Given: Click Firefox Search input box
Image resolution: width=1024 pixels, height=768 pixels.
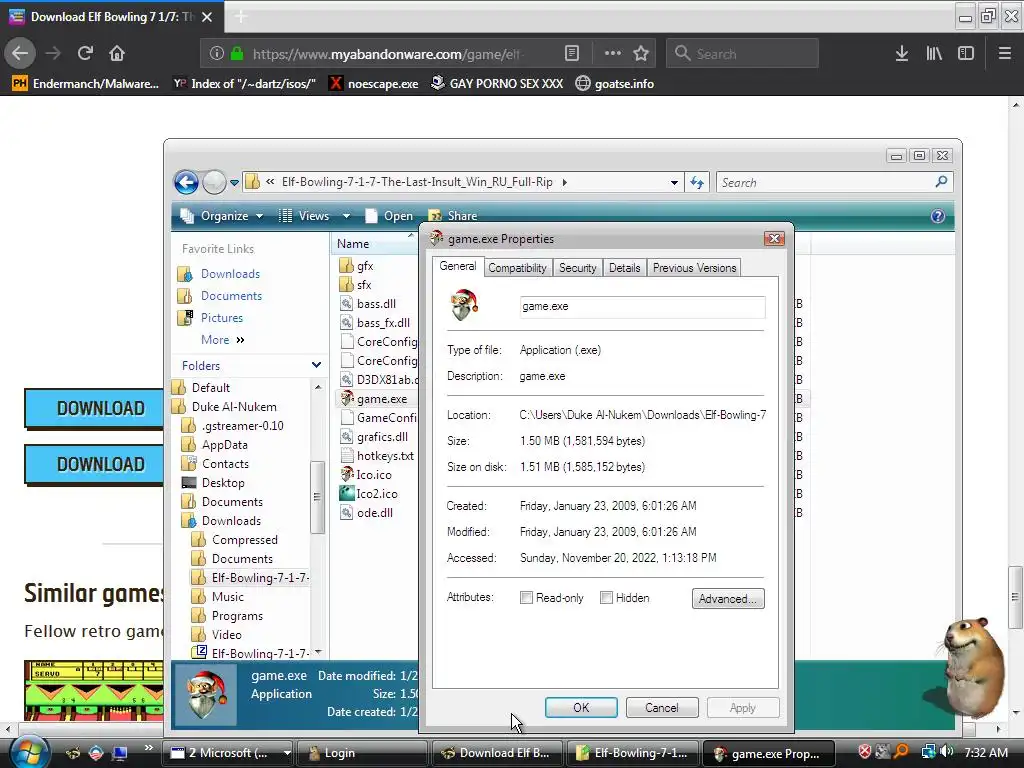Looking at the screenshot, I should tap(742, 54).
